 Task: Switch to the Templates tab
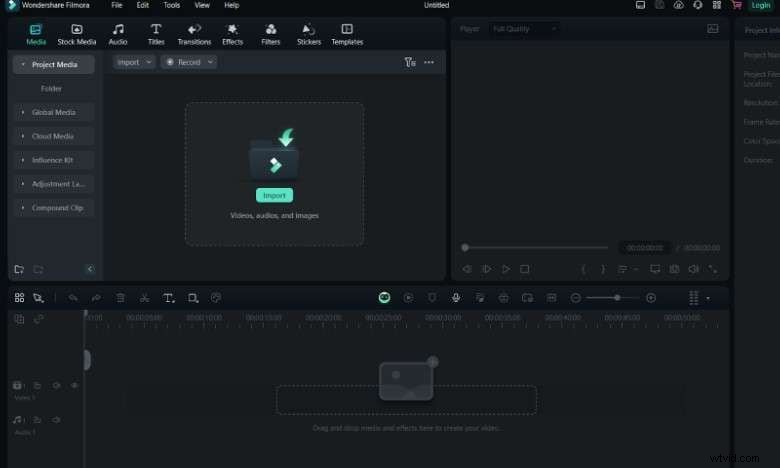coord(347,34)
